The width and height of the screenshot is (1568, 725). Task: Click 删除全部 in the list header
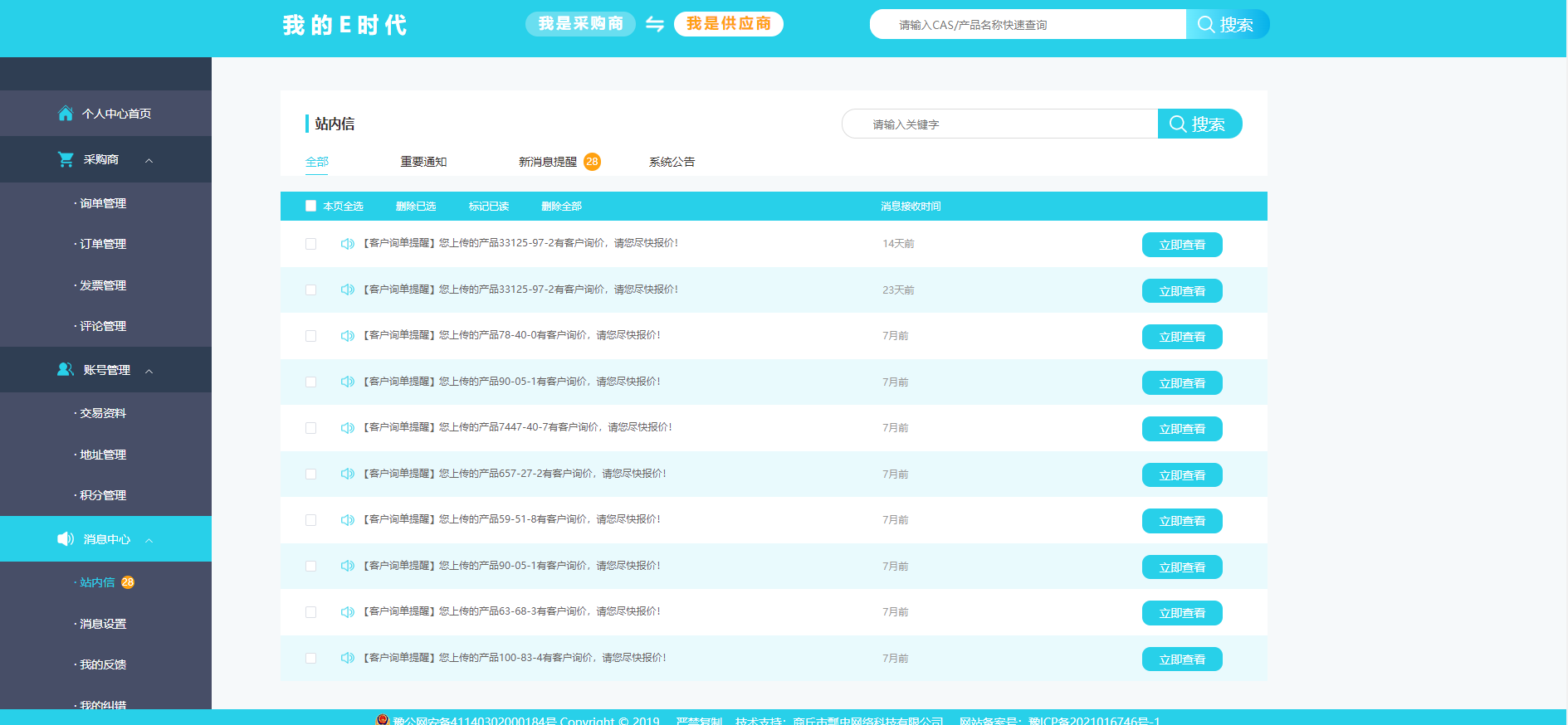pyautogui.click(x=562, y=207)
